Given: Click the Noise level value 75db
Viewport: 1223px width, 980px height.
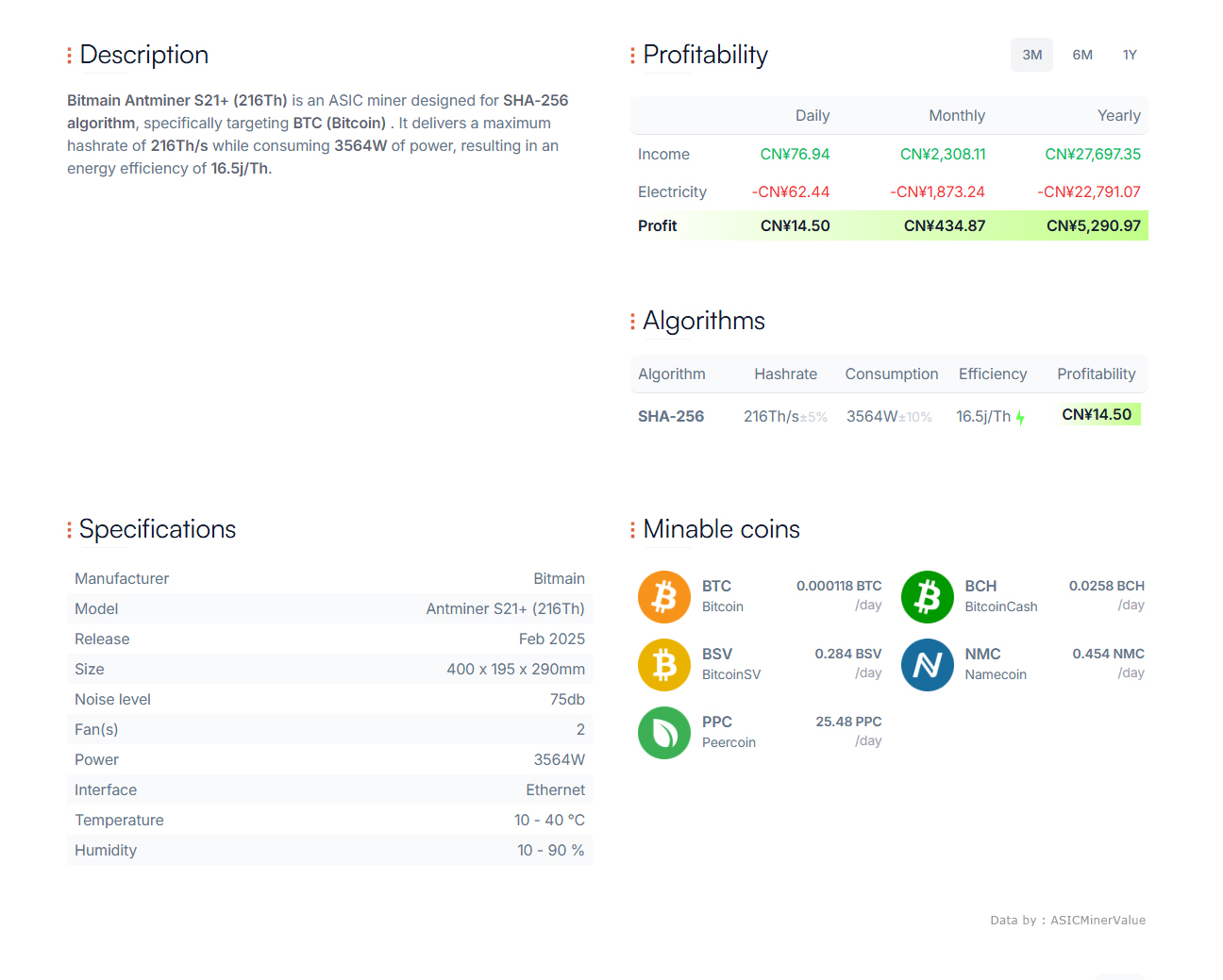Looking at the screenshot, I should [x=567, y=699].
